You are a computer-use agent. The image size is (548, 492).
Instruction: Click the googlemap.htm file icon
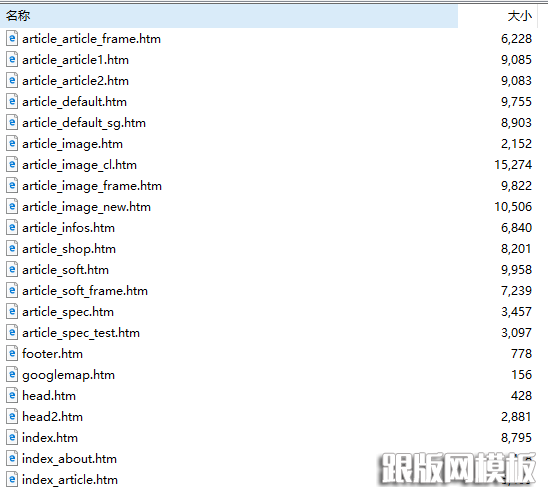pos(12,374)
